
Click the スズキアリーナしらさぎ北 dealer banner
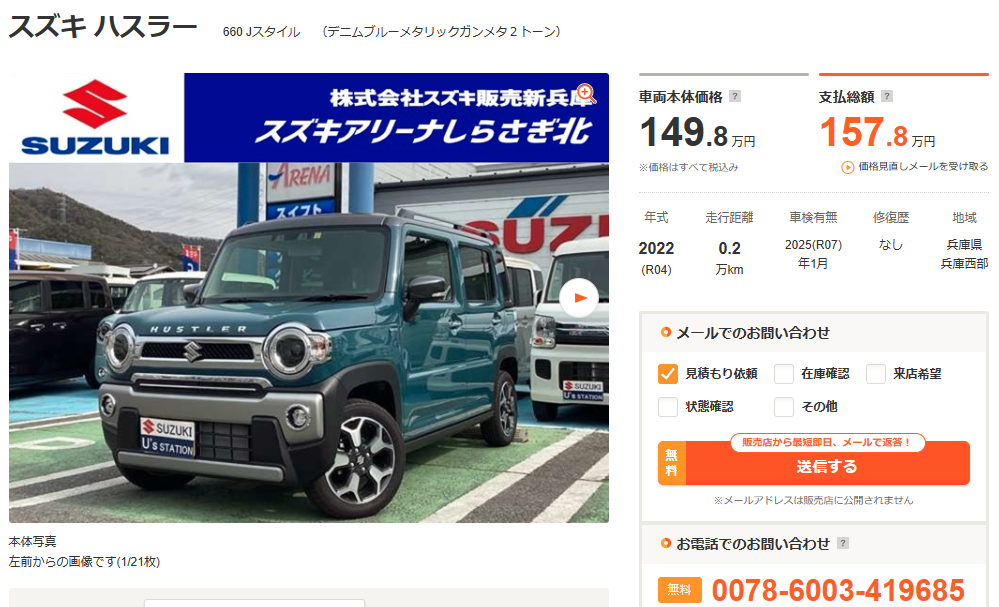tap(396, 118)
